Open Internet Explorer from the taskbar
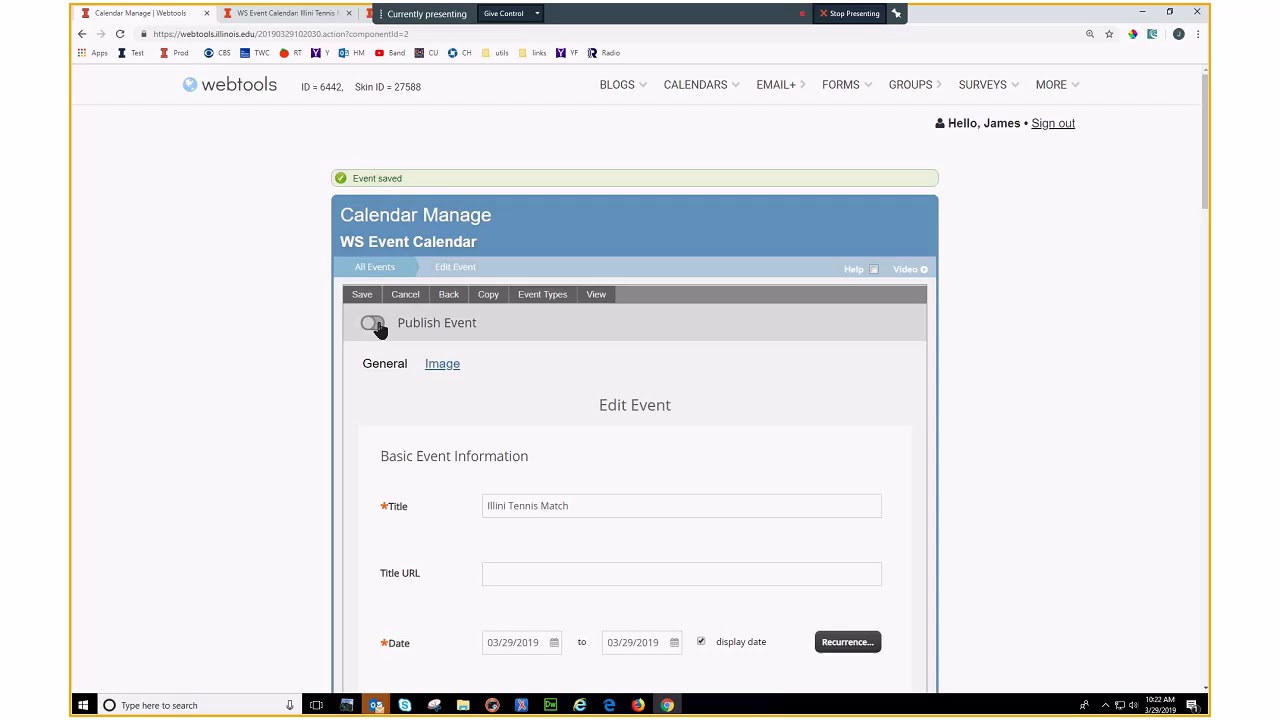1280x720 pixels. click(580, 705)
